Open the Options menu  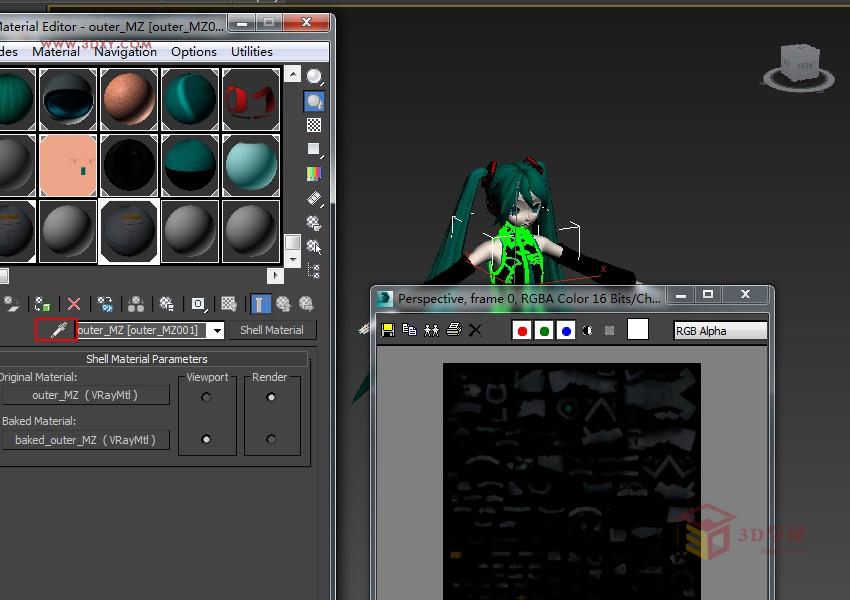194,52
